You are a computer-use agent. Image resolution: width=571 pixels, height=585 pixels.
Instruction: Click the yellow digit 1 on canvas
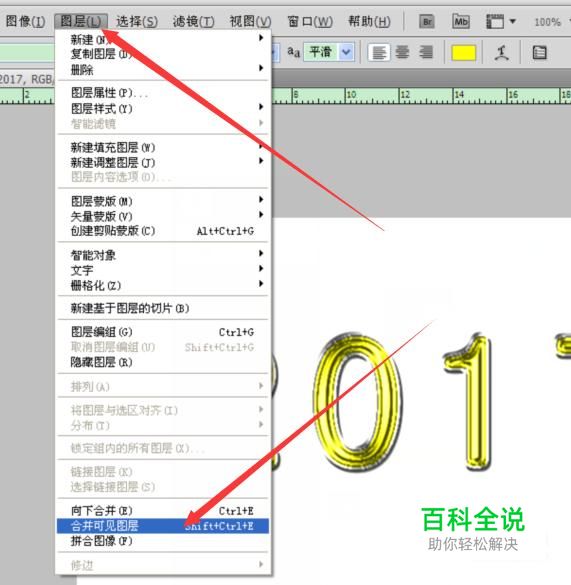click(469, 403)
